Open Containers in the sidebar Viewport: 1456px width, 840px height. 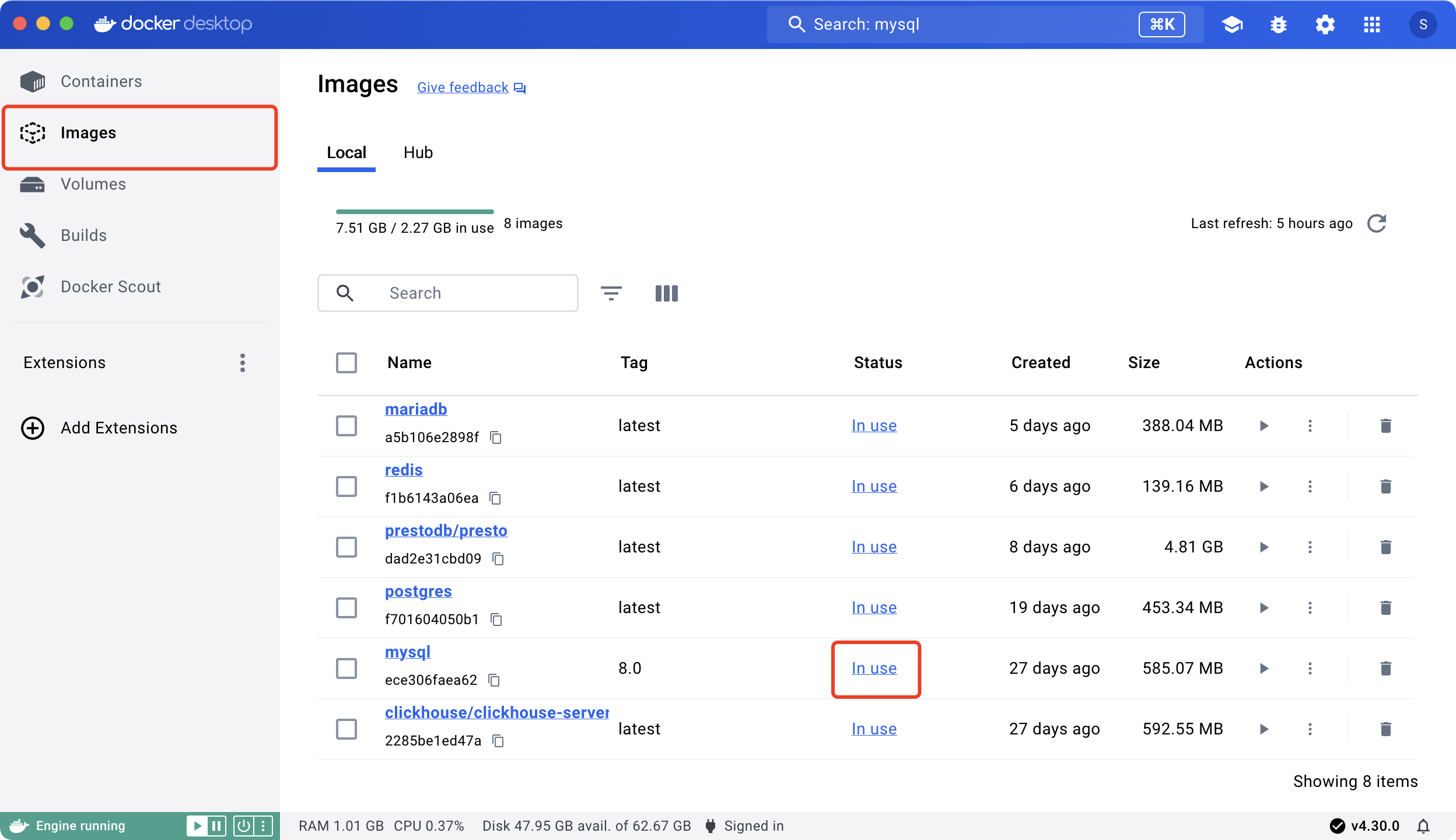coord(140,82)
